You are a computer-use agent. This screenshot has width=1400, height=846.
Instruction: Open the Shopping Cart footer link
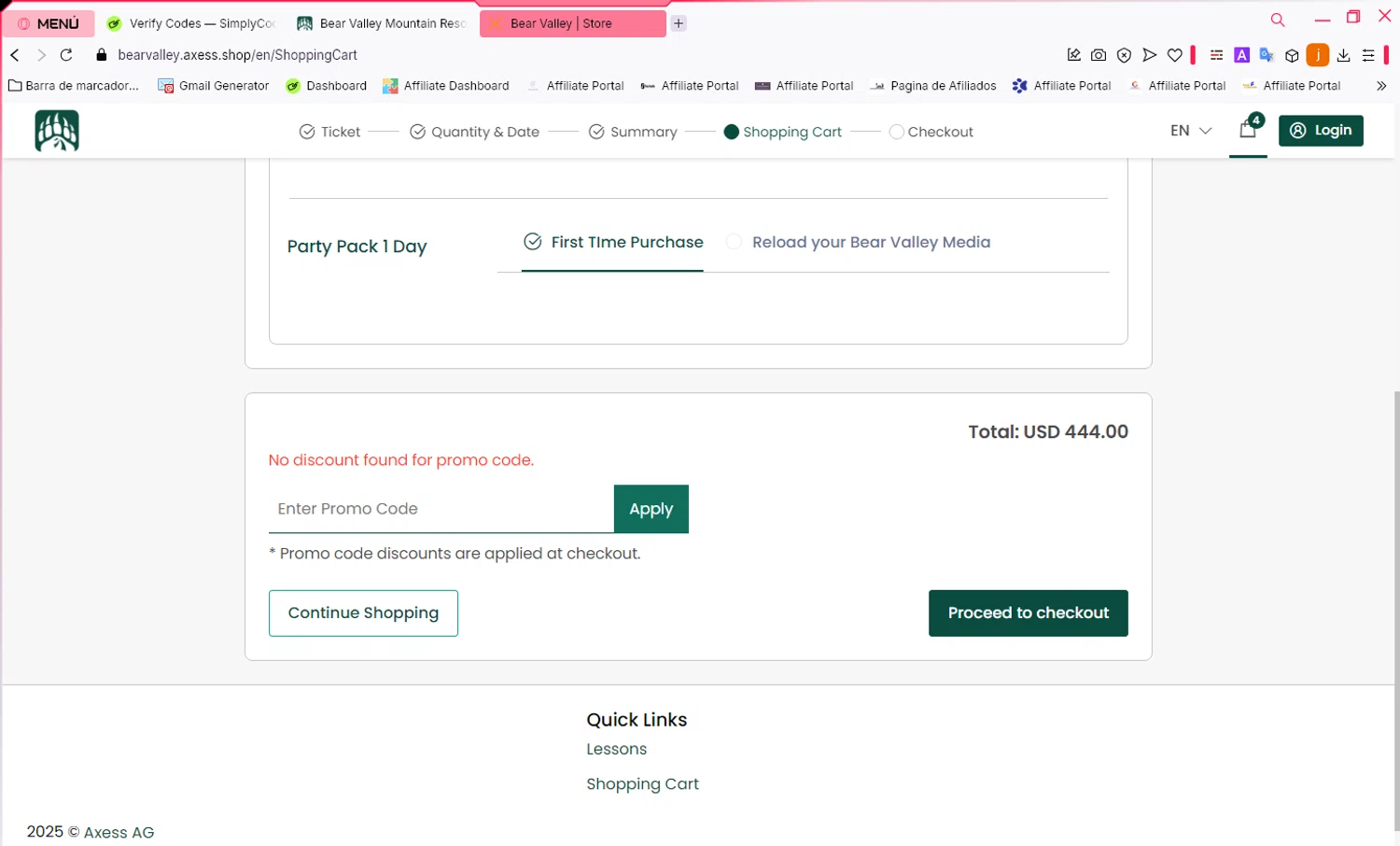tap(642, 784)
